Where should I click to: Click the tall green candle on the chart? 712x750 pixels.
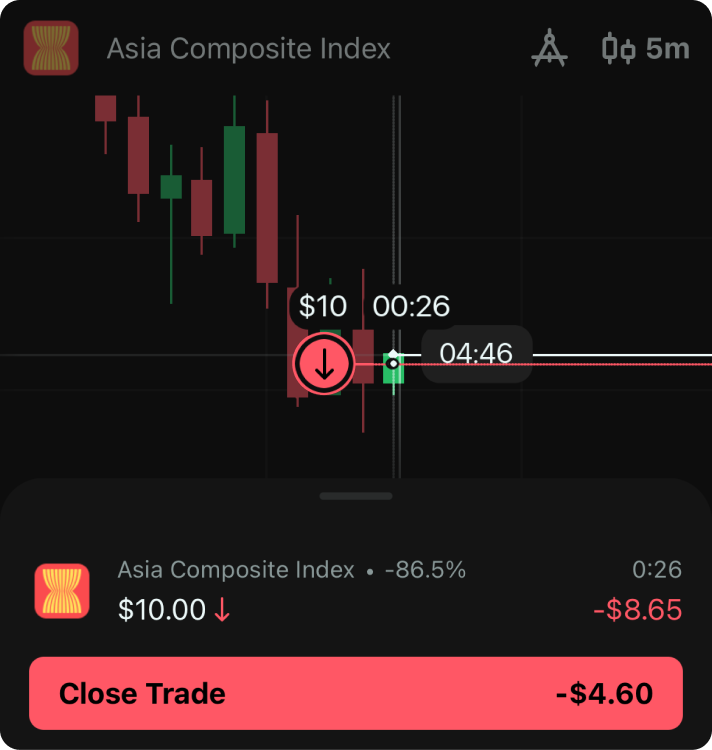point(234,180)
